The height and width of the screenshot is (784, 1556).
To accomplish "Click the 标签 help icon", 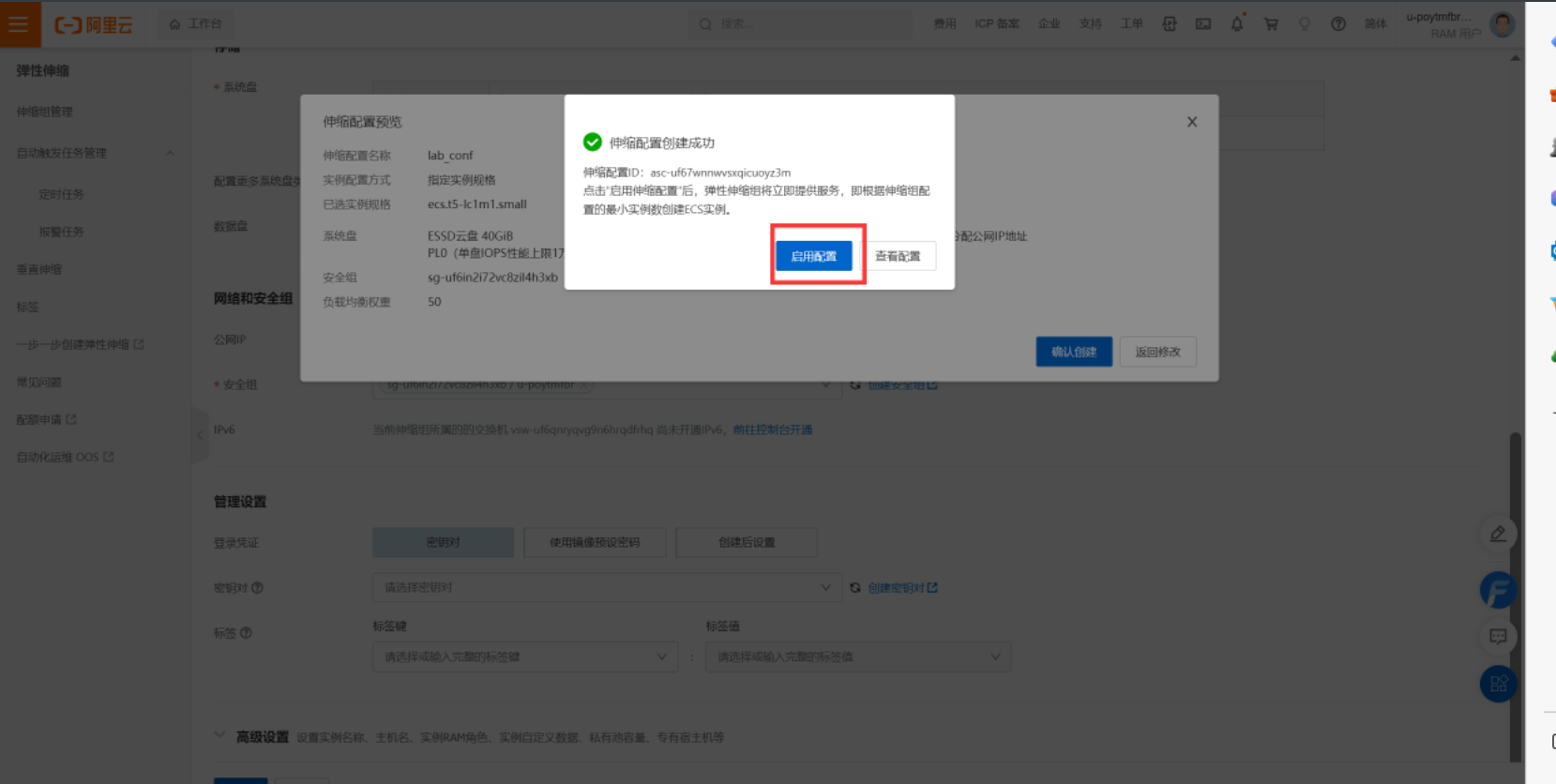I will point(246,633).
